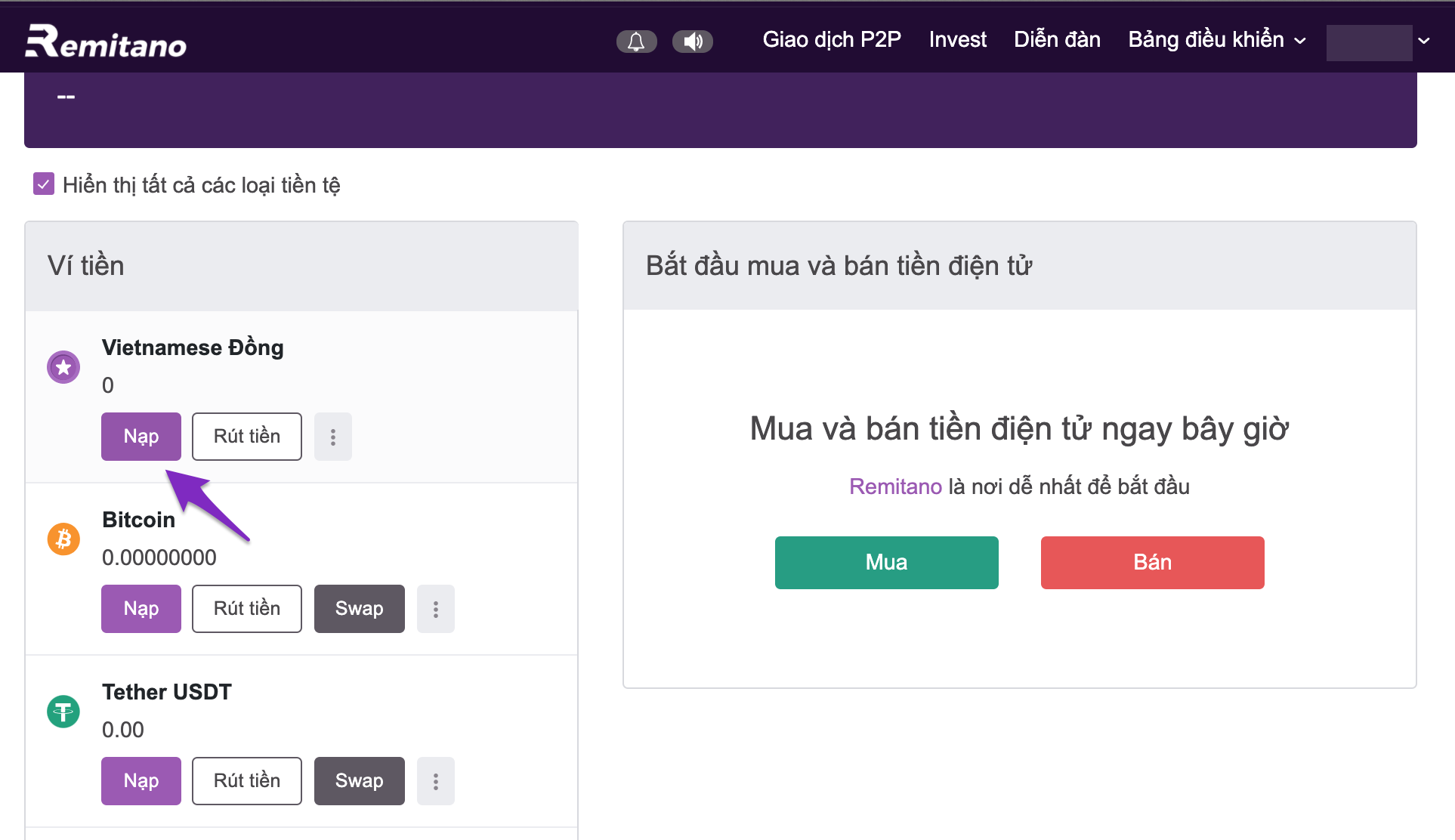
Task: Expand the chevron beside the username field
Action: tap(1424, 42)
